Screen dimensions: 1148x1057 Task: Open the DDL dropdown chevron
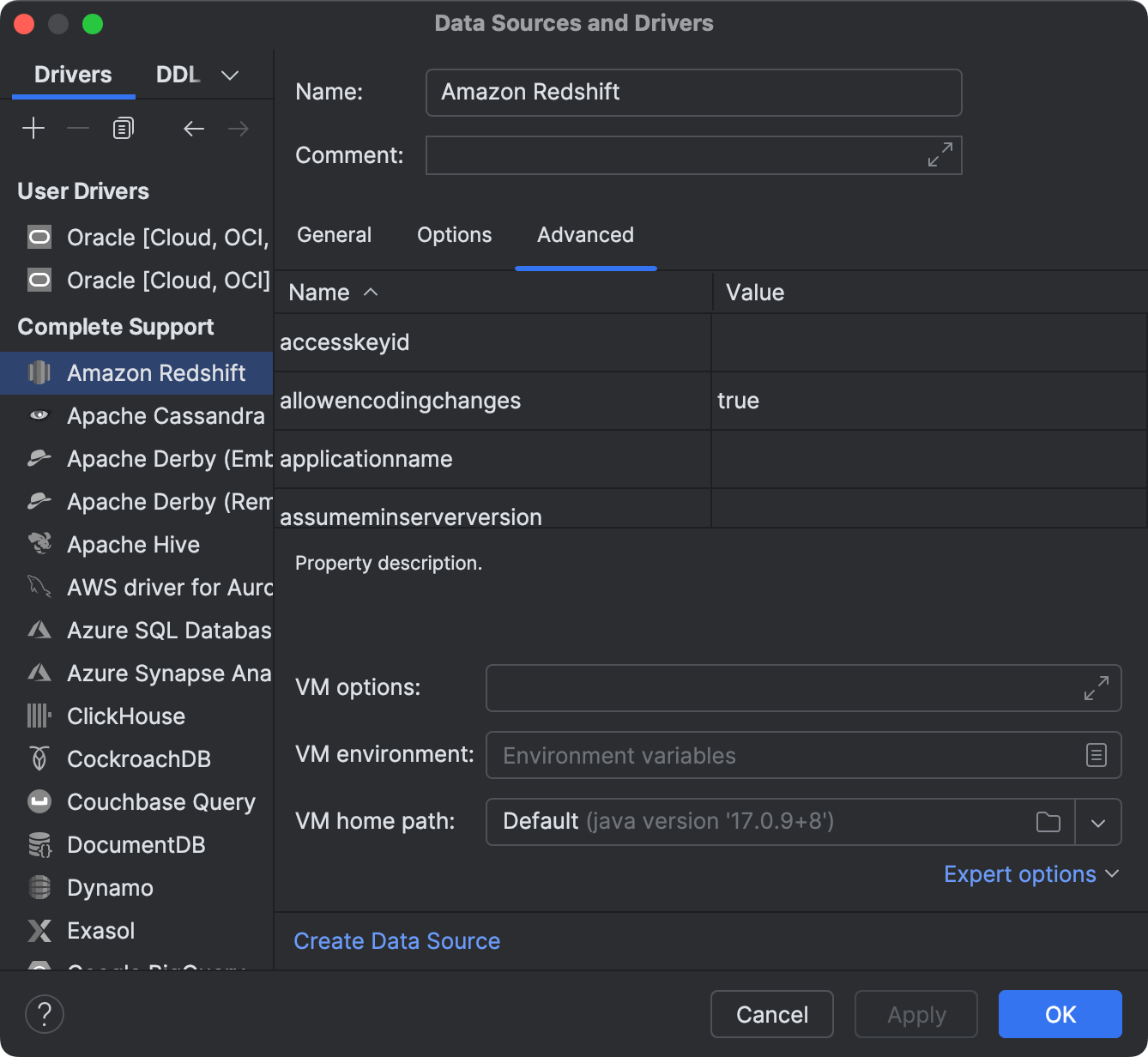[x=229, y=75]
